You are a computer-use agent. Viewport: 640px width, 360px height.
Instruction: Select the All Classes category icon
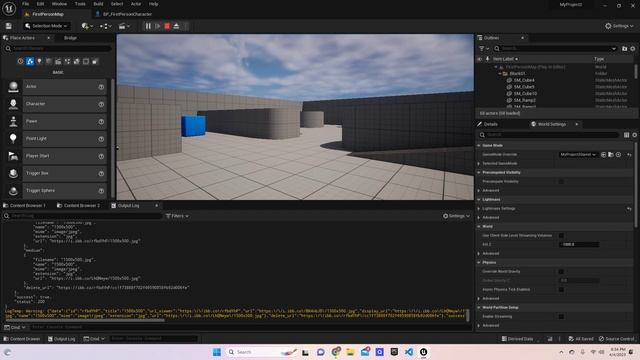(95, 61)
